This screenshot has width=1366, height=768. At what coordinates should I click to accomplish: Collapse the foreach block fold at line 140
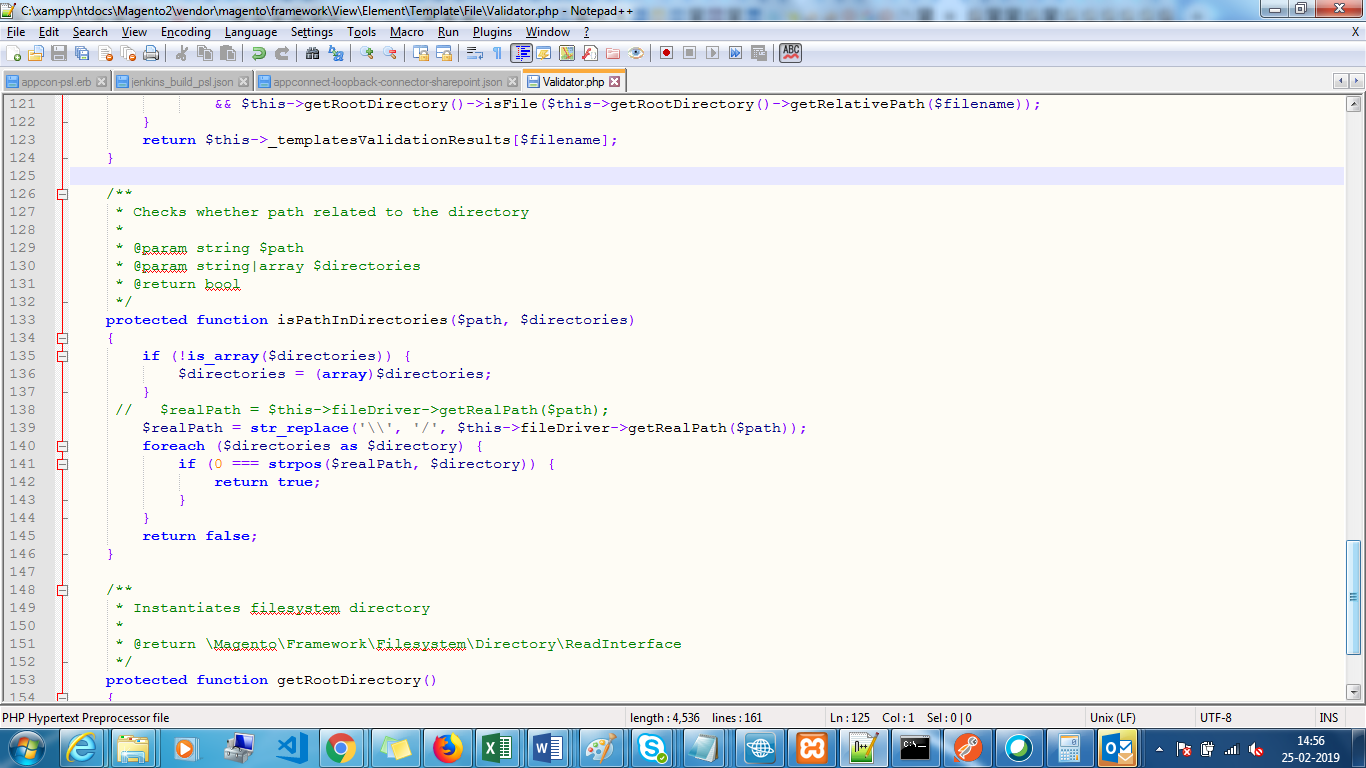pyautogui.click(x=62, y=446)
